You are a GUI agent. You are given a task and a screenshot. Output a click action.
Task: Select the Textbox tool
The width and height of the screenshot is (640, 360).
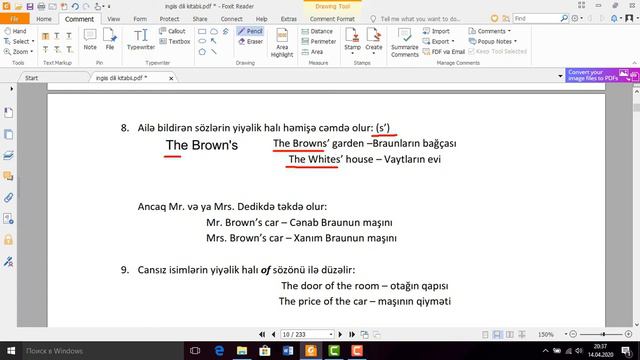(x=175, y=42)
